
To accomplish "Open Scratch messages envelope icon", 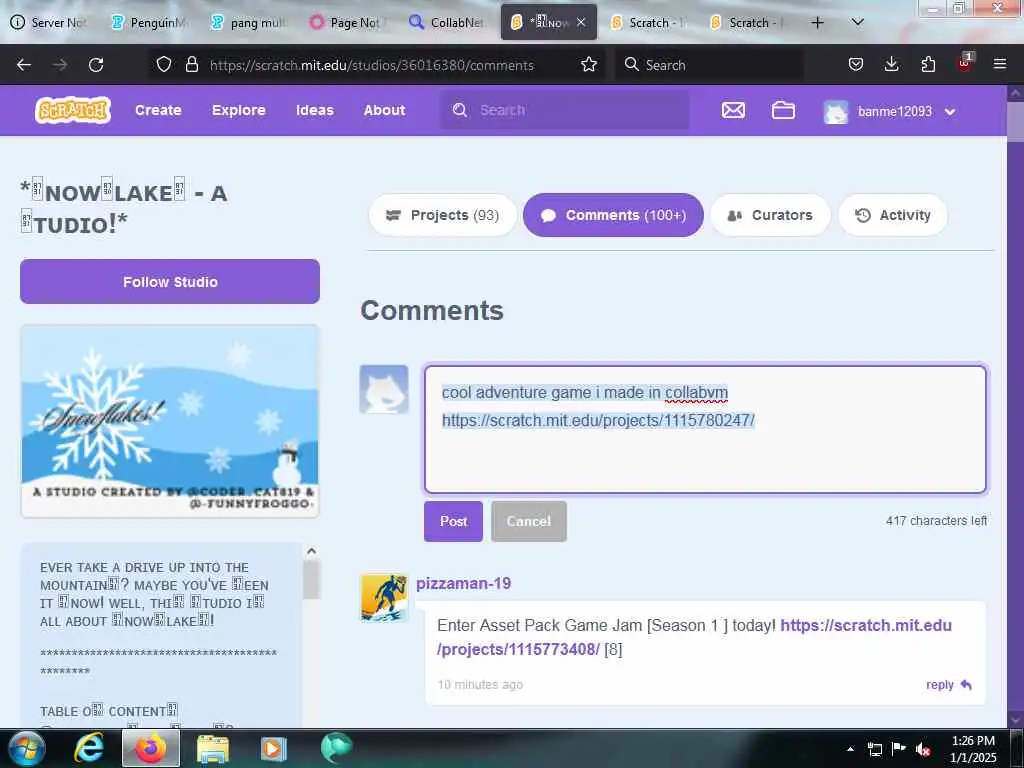I will point(733,110).
